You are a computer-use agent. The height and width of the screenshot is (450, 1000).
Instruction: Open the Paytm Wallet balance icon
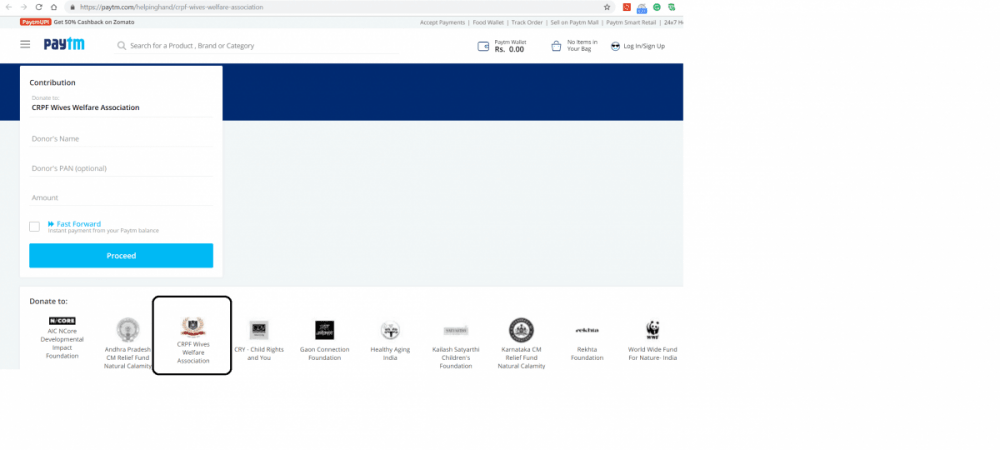coord(484,46)
